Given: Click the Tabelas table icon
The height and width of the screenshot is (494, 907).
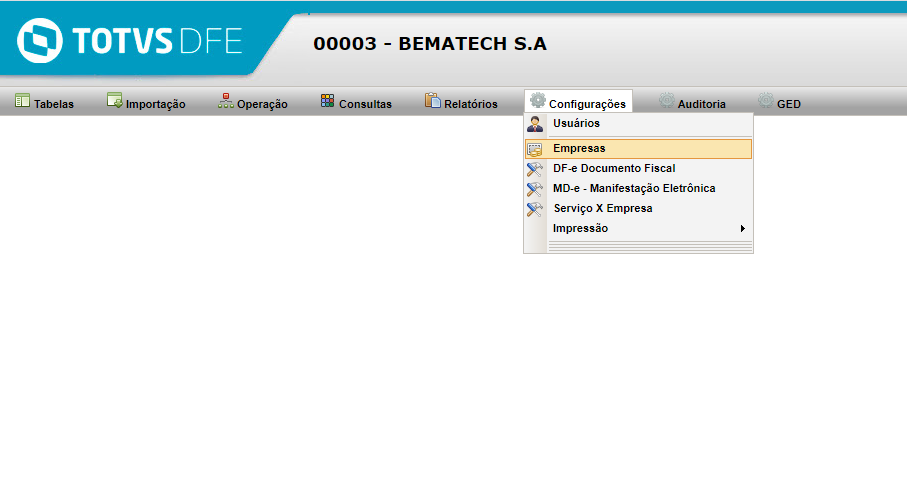Looking at the screenshot, I should point(23,101).
